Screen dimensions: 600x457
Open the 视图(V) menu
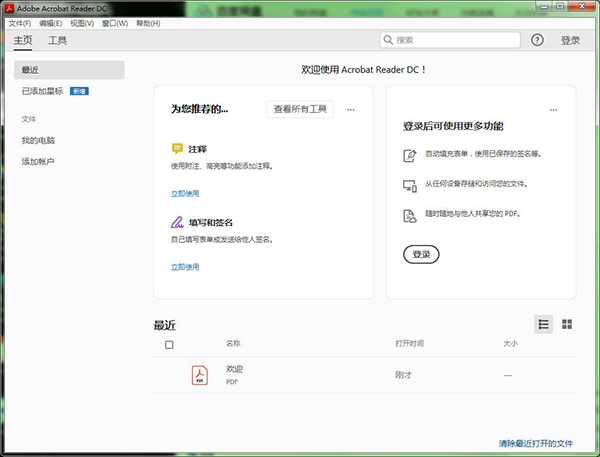[x=82, y=23]
